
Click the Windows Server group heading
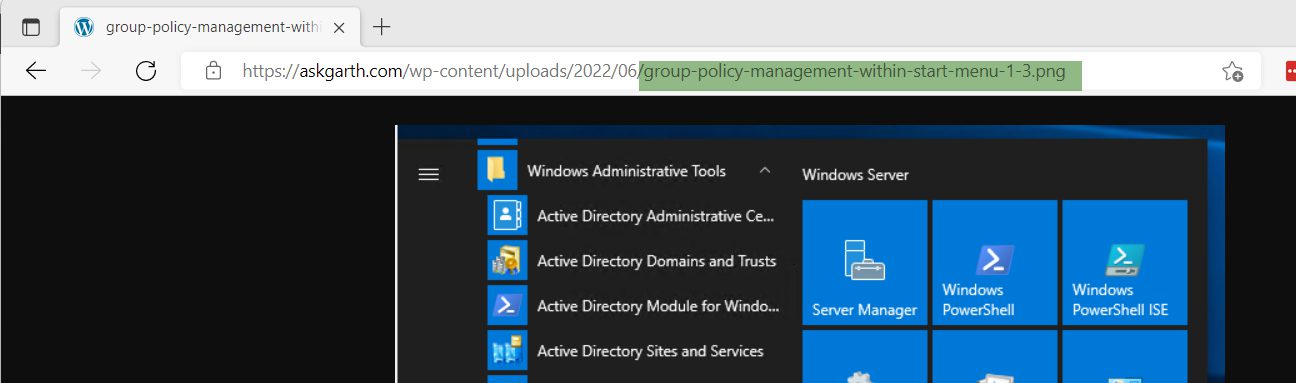click(x=855, y=175)
